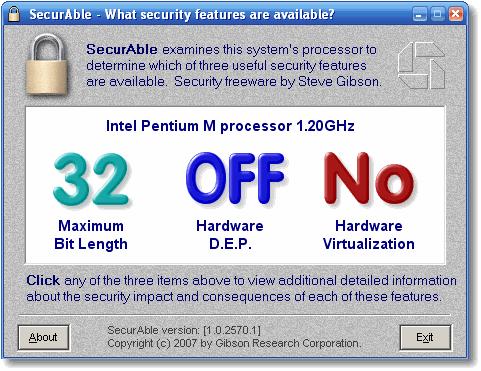The width and height of the screenshot is (481, 371).
Task: Click the large padlock image
Action: [47, 64]
